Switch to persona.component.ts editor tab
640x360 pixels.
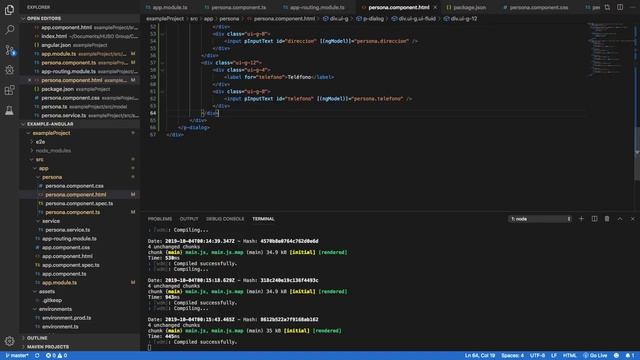[238, 7]
